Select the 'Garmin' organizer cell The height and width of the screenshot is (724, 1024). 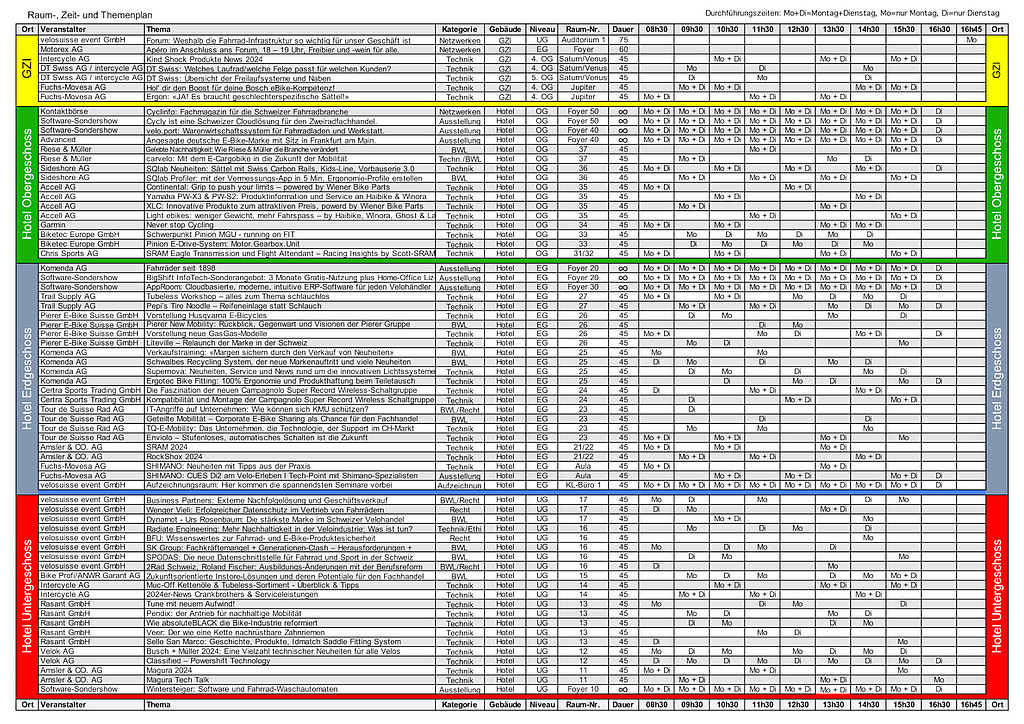coord(54,226)
